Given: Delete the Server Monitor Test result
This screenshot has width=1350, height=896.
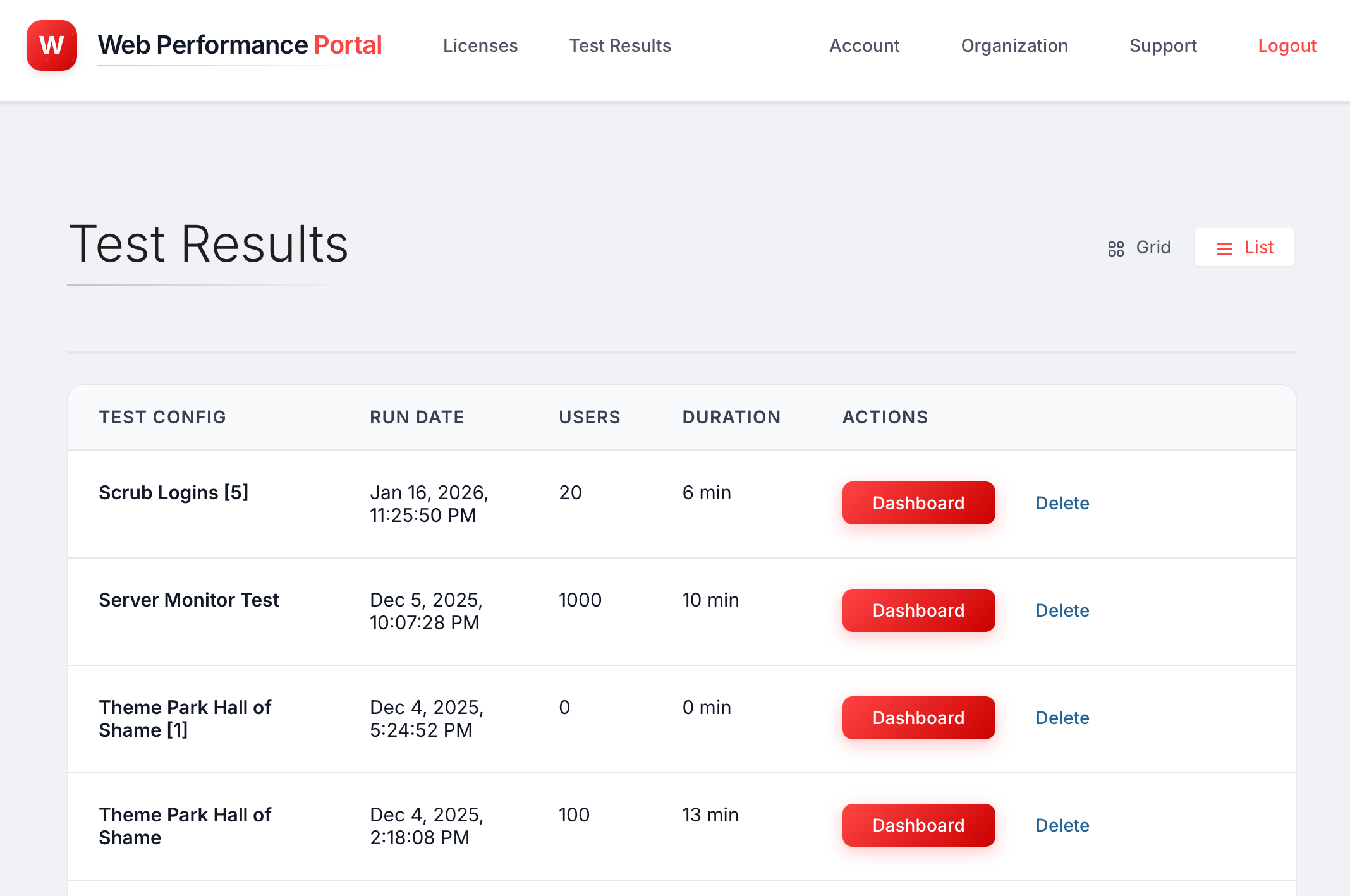Looking at the screenshot, I should pos(1062,610).
